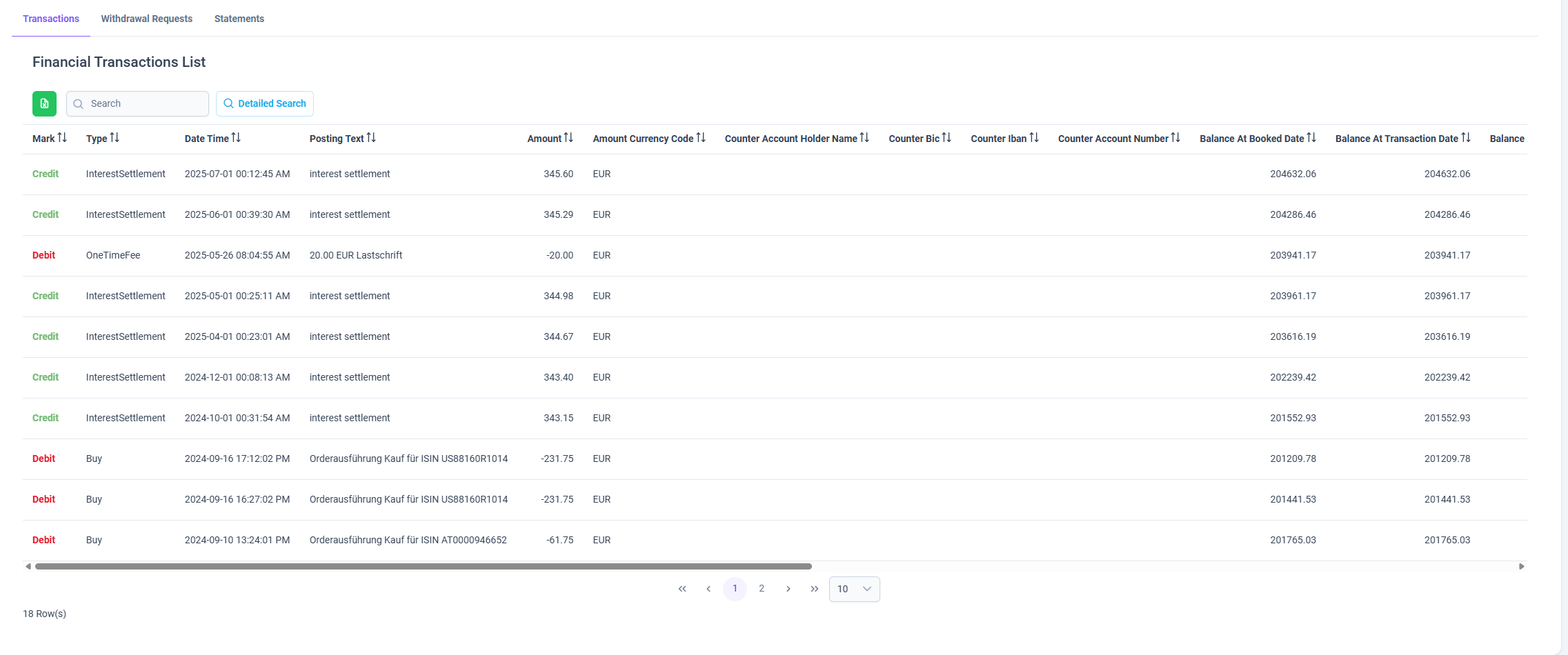1568x655 pixels.
Task: Sort by Counter Account Holder Name arrows
Action: [864, 138]
